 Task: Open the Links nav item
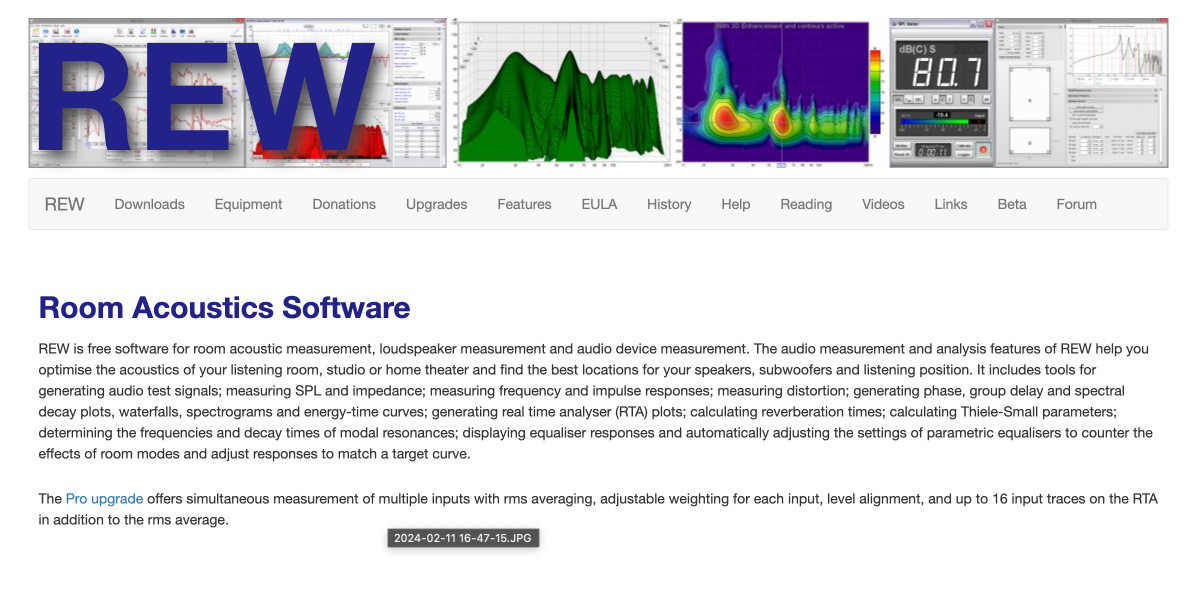click(950, 204)
